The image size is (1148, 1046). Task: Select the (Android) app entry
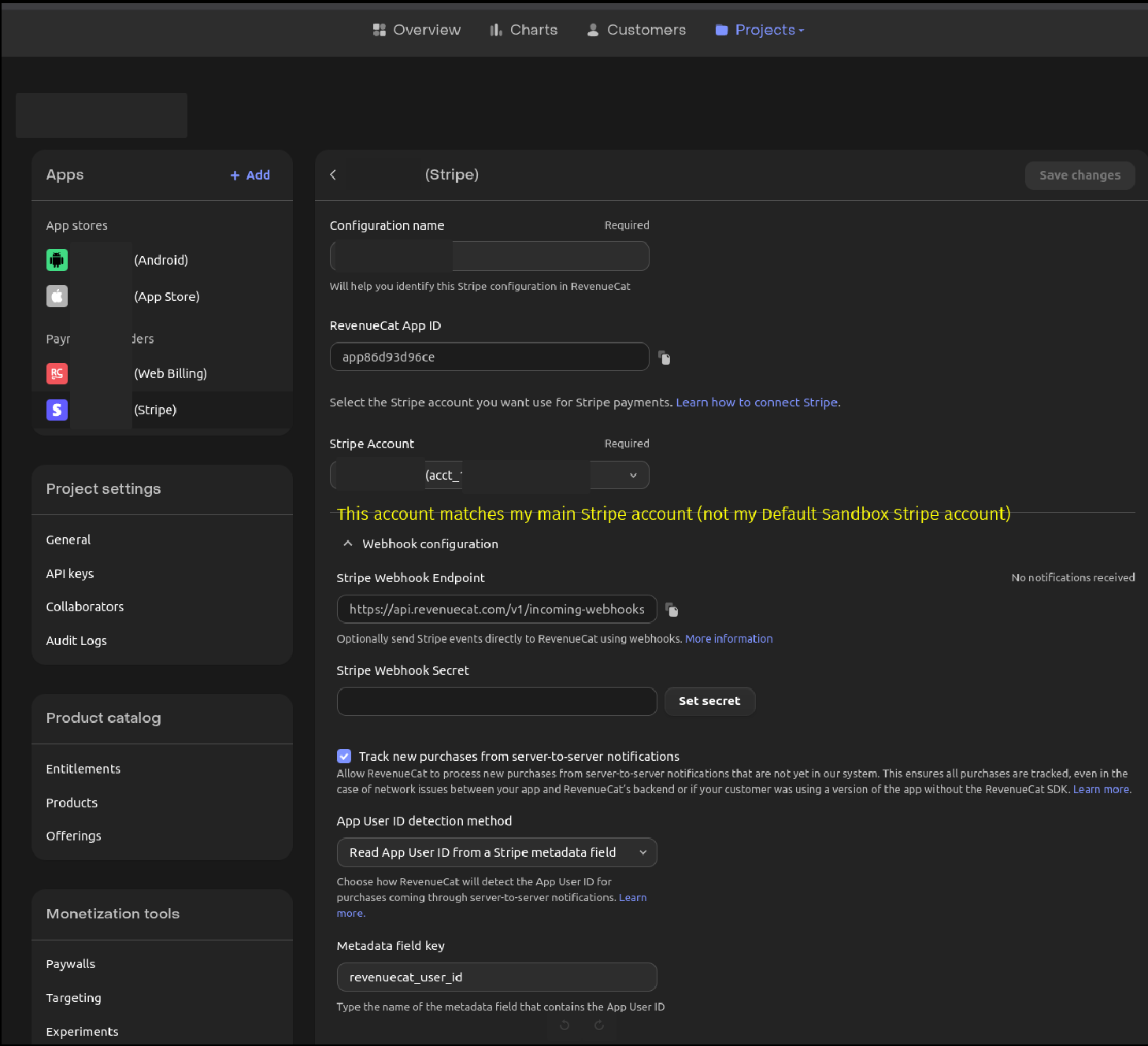[x=162, y=260]
